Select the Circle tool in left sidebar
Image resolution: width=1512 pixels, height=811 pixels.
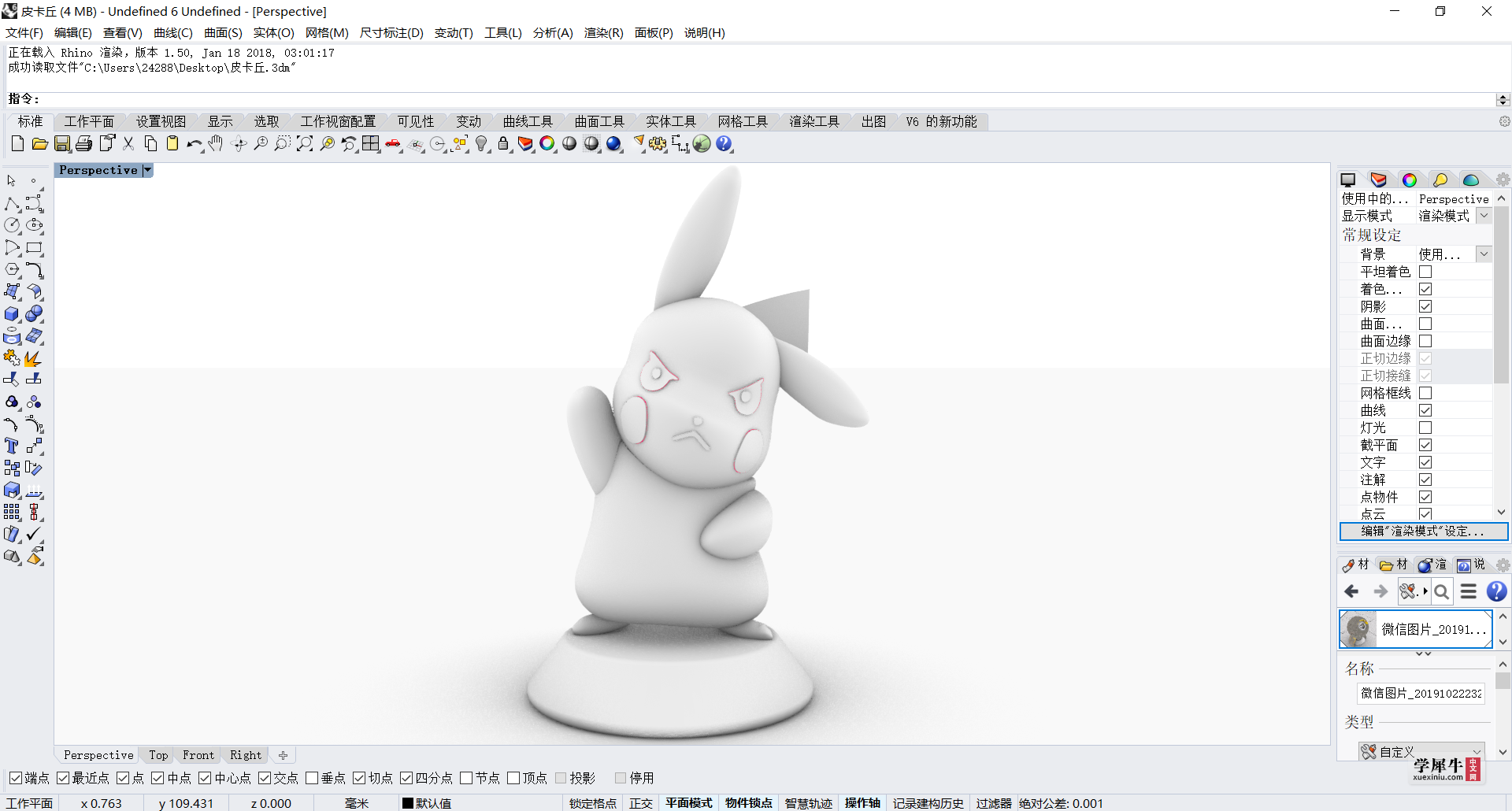tap(12, 226)
